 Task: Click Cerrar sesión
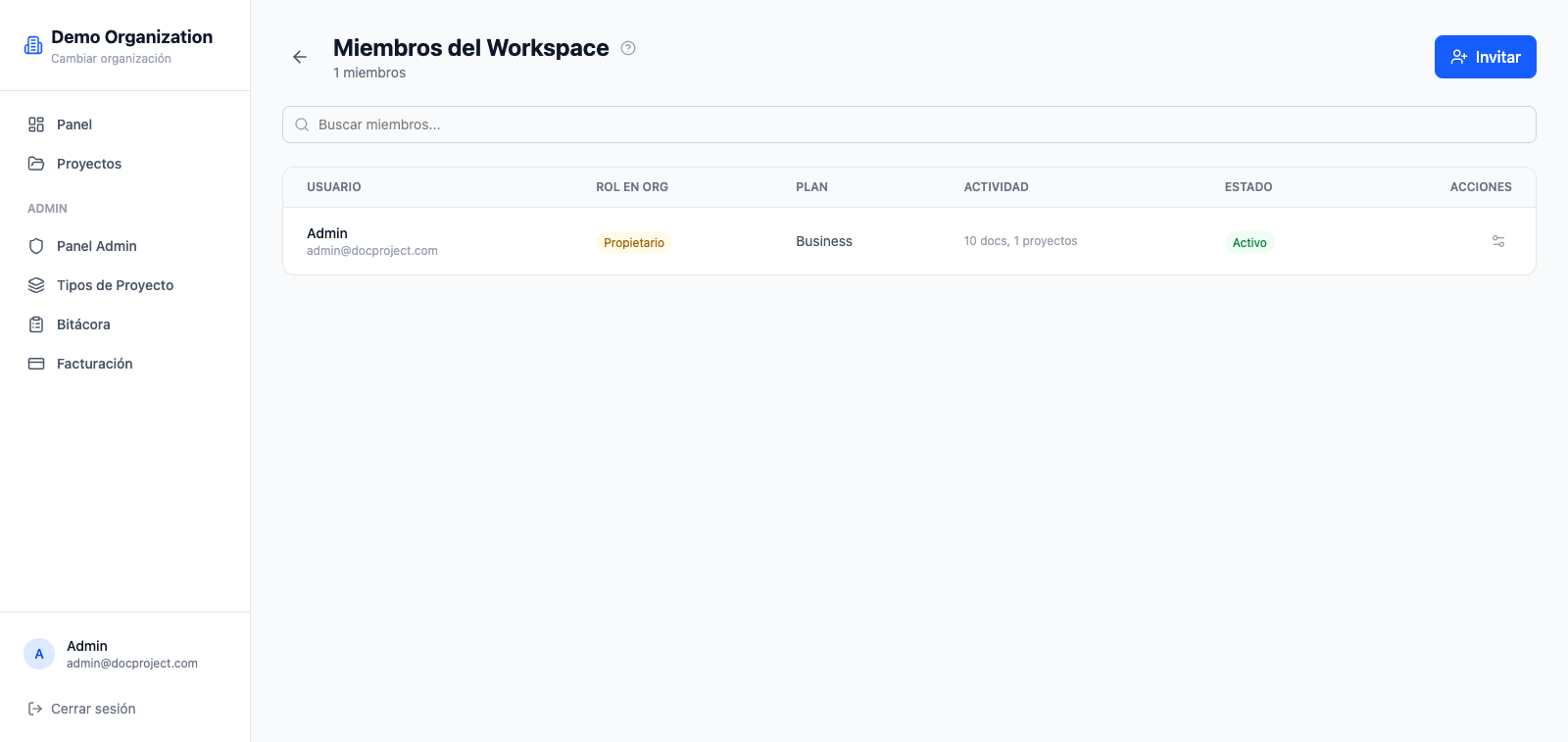point(82,709)
